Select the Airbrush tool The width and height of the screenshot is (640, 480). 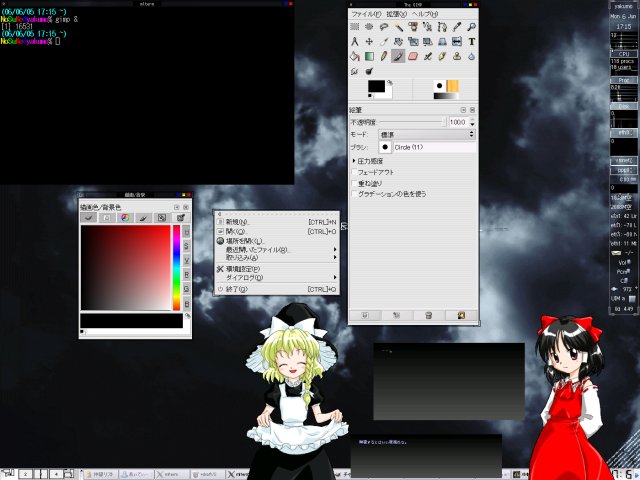tap(427, 56)
